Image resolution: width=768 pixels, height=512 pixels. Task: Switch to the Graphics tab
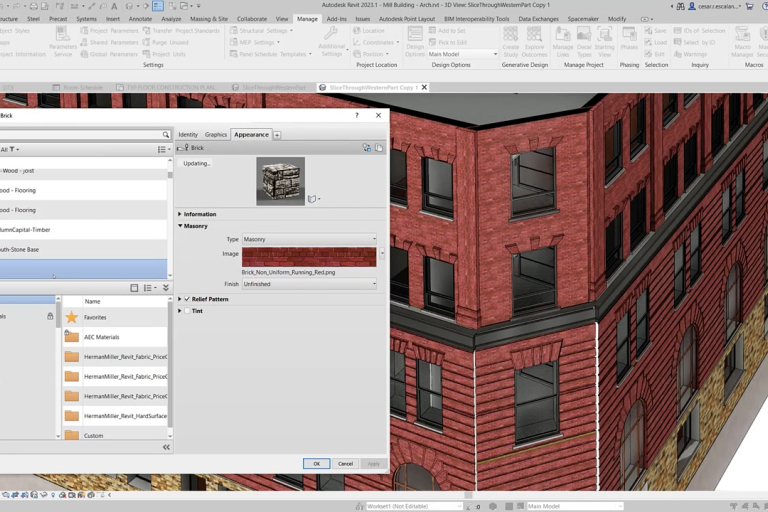coord(216,134)
